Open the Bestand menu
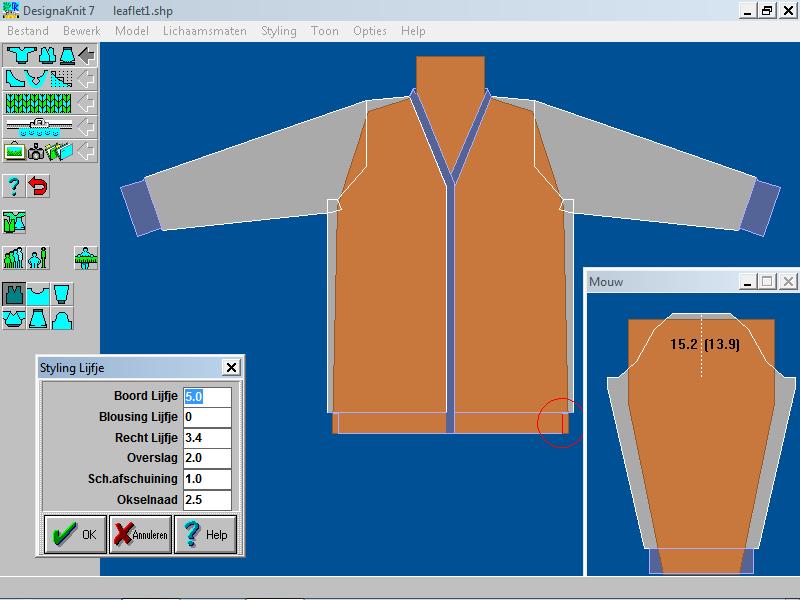The image size is (800, 600). click(x=28, y=31)
